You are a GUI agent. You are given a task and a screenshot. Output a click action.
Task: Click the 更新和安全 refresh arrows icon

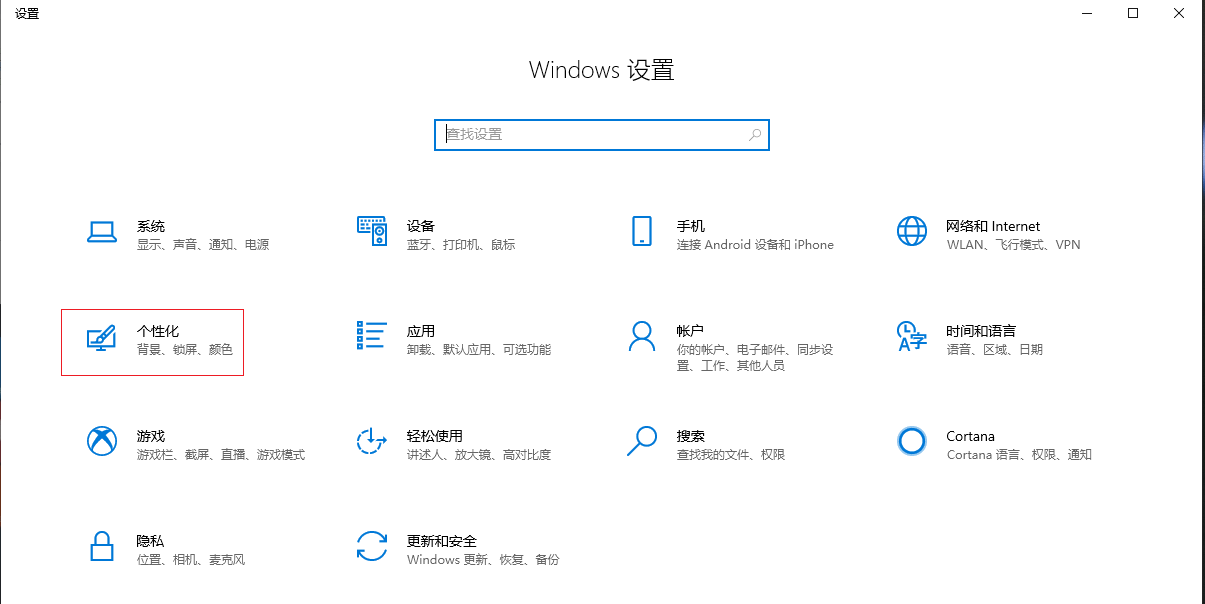(371, 546)
